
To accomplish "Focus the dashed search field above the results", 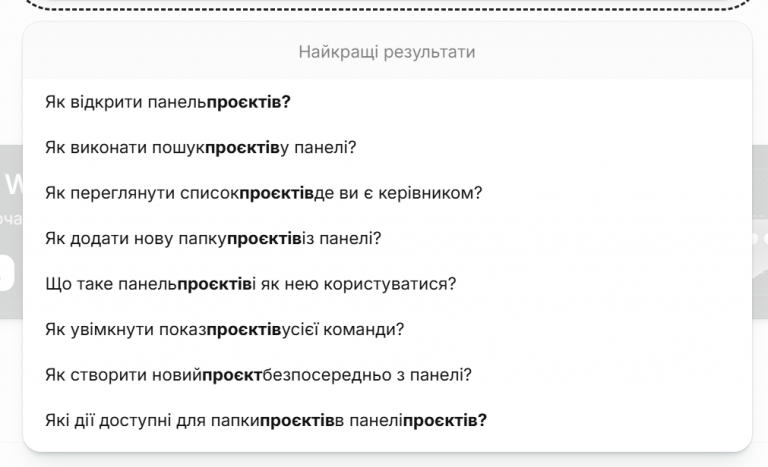I will [x=386, y=5].
